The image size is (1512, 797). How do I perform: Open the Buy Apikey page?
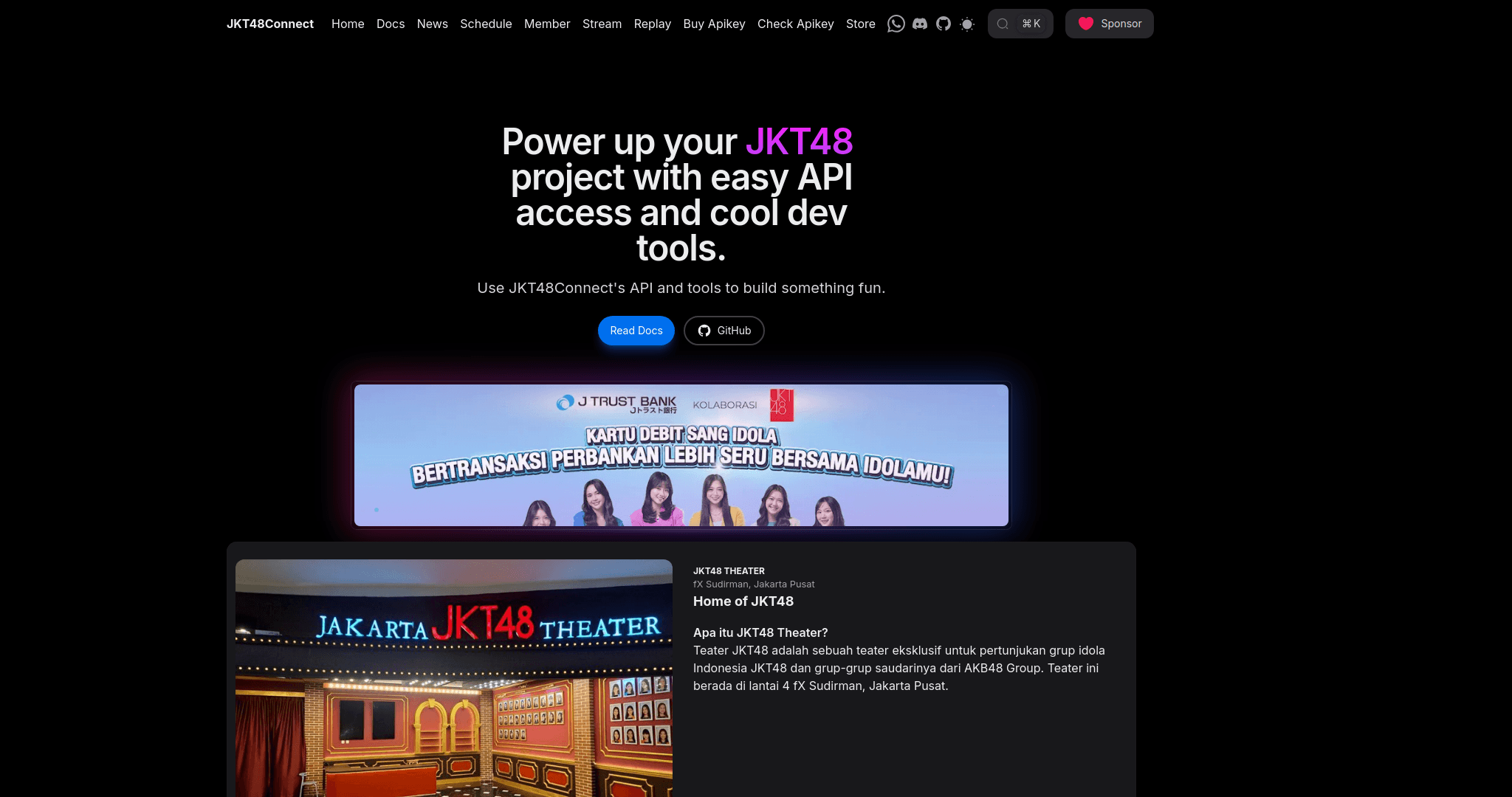pos(714,24)
